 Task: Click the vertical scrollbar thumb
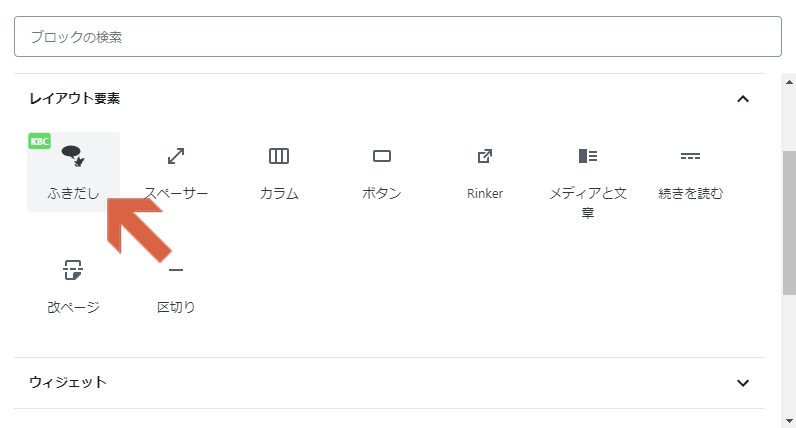click(789, 222)
